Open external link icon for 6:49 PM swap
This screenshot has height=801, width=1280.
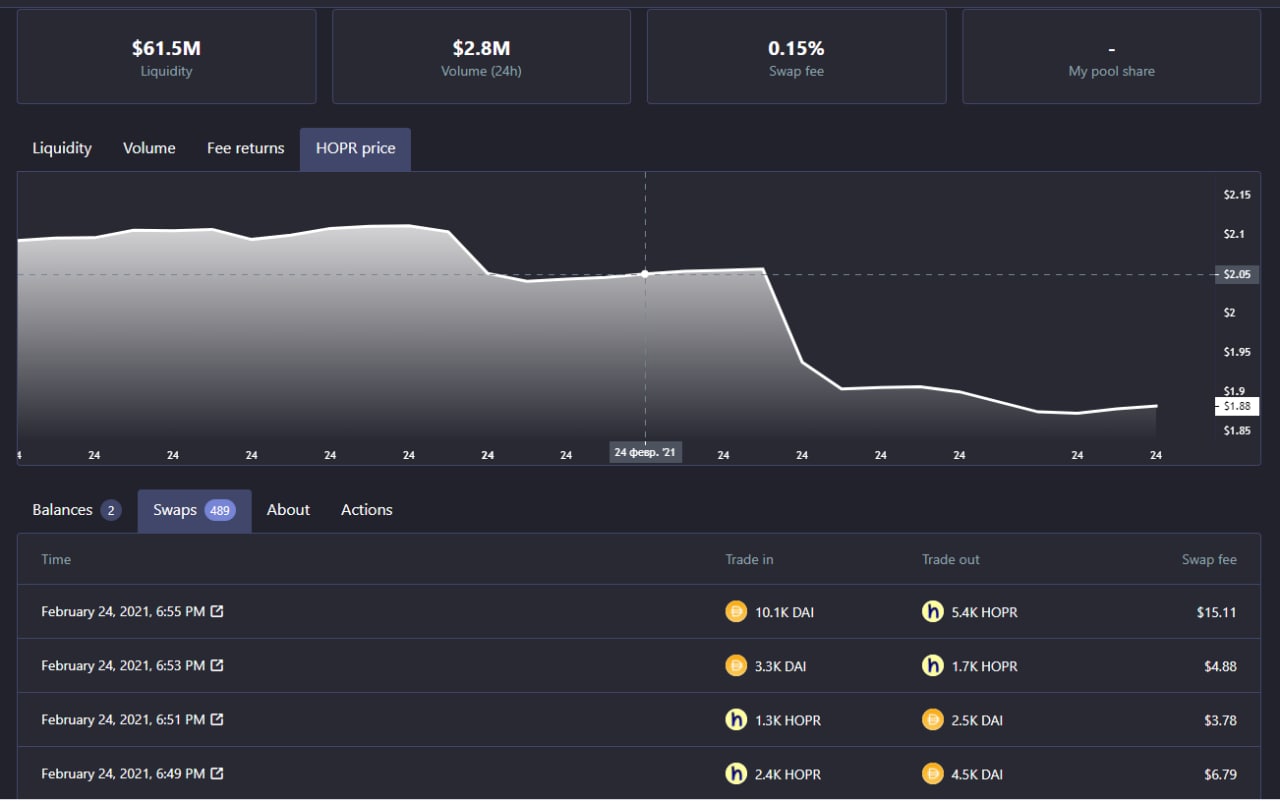pyautogui.click(x=217, y=773)
